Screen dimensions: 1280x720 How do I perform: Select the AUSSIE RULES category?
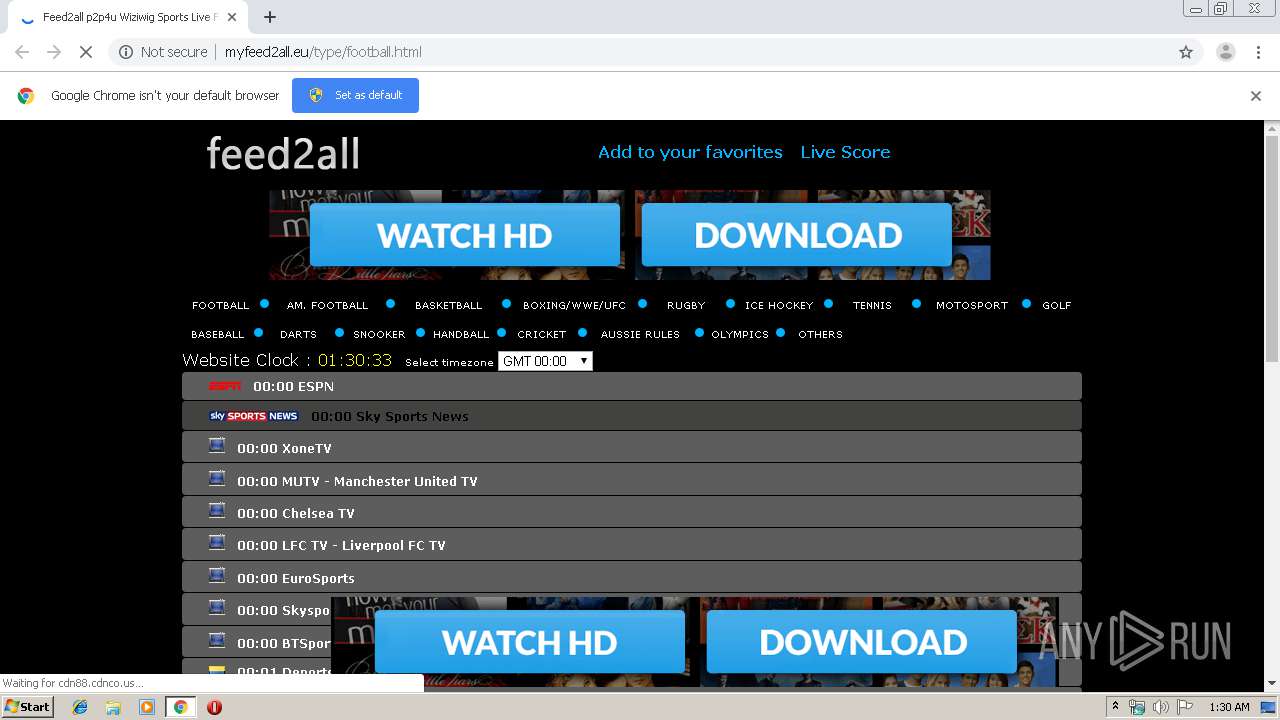click(640, 334)
